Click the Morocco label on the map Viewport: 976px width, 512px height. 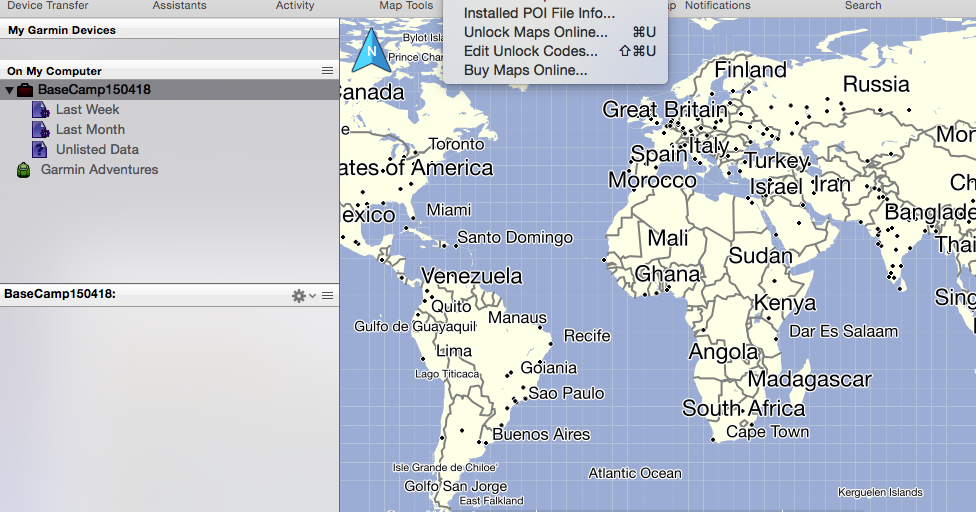click(652, 180)
